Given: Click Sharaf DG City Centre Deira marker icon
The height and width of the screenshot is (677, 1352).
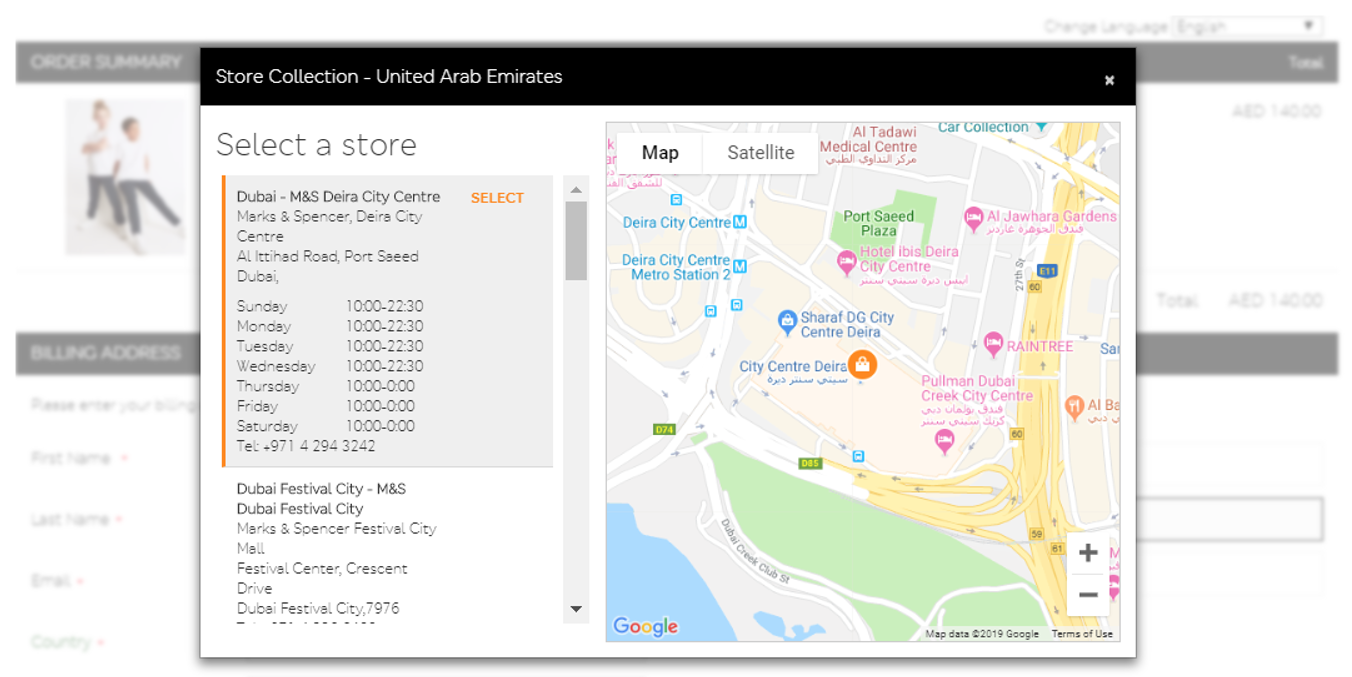Looking at the screenshot, I should click(787, 322).
